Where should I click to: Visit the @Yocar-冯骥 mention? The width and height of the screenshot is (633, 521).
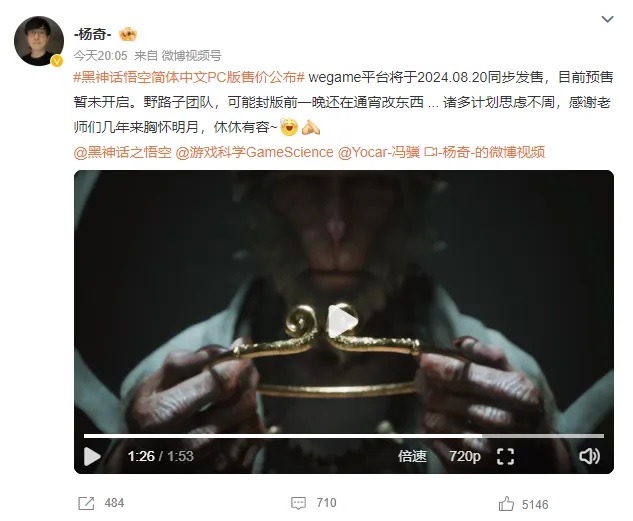(379, 152)
